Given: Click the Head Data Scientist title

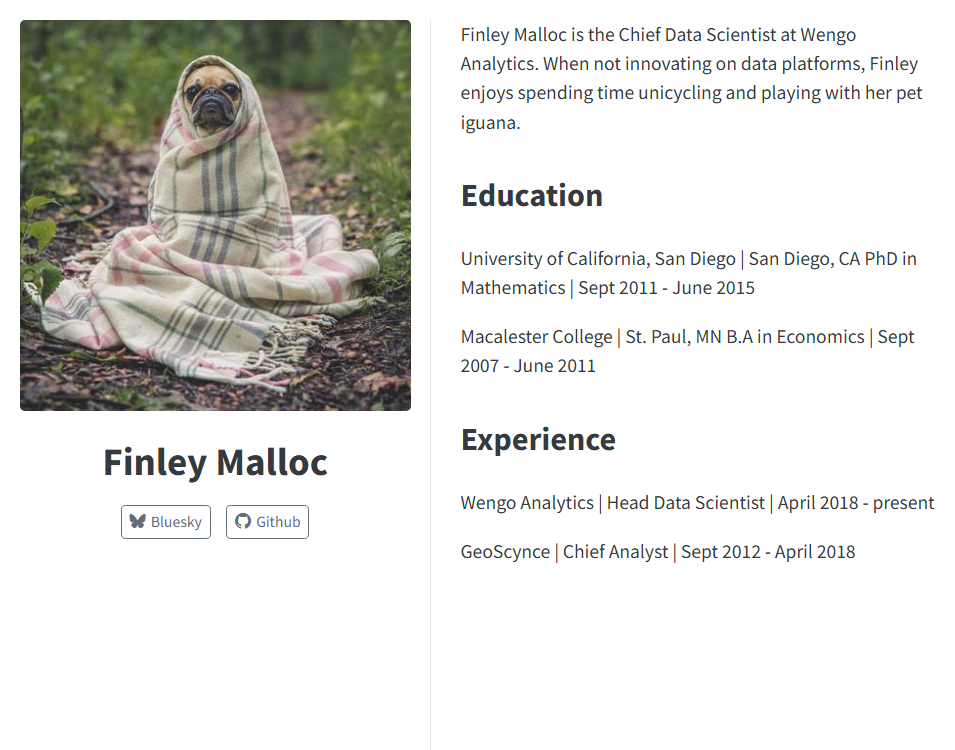Looking at the screenshot, I should pyautogui.click(x=686, y=502).
